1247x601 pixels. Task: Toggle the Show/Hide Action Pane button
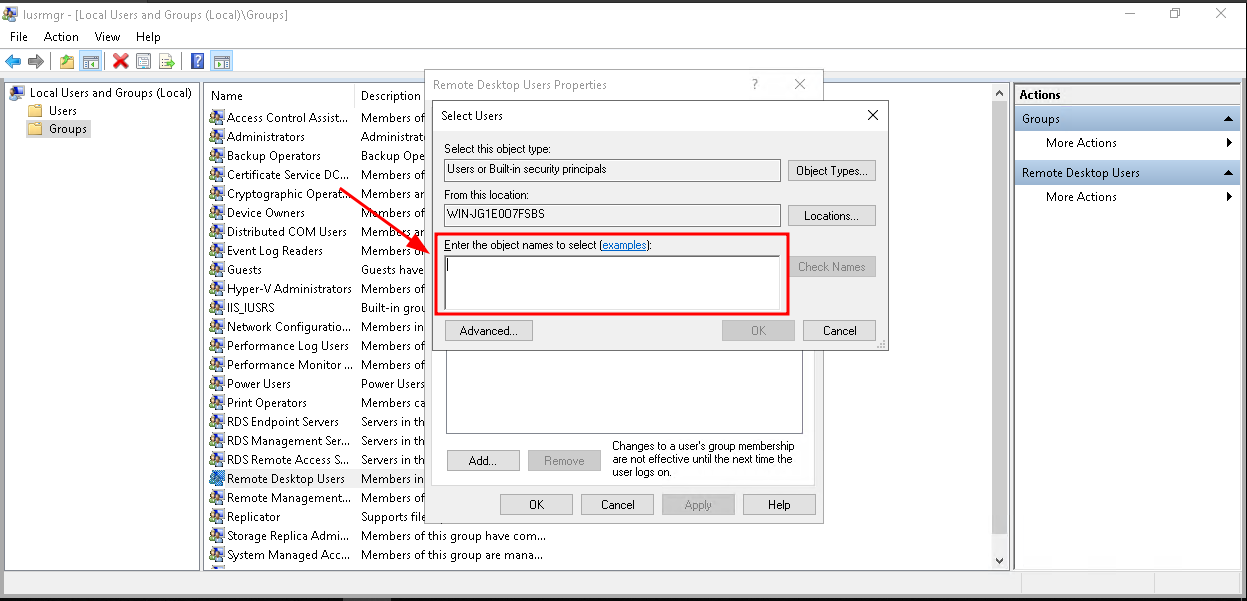[222, 62]
